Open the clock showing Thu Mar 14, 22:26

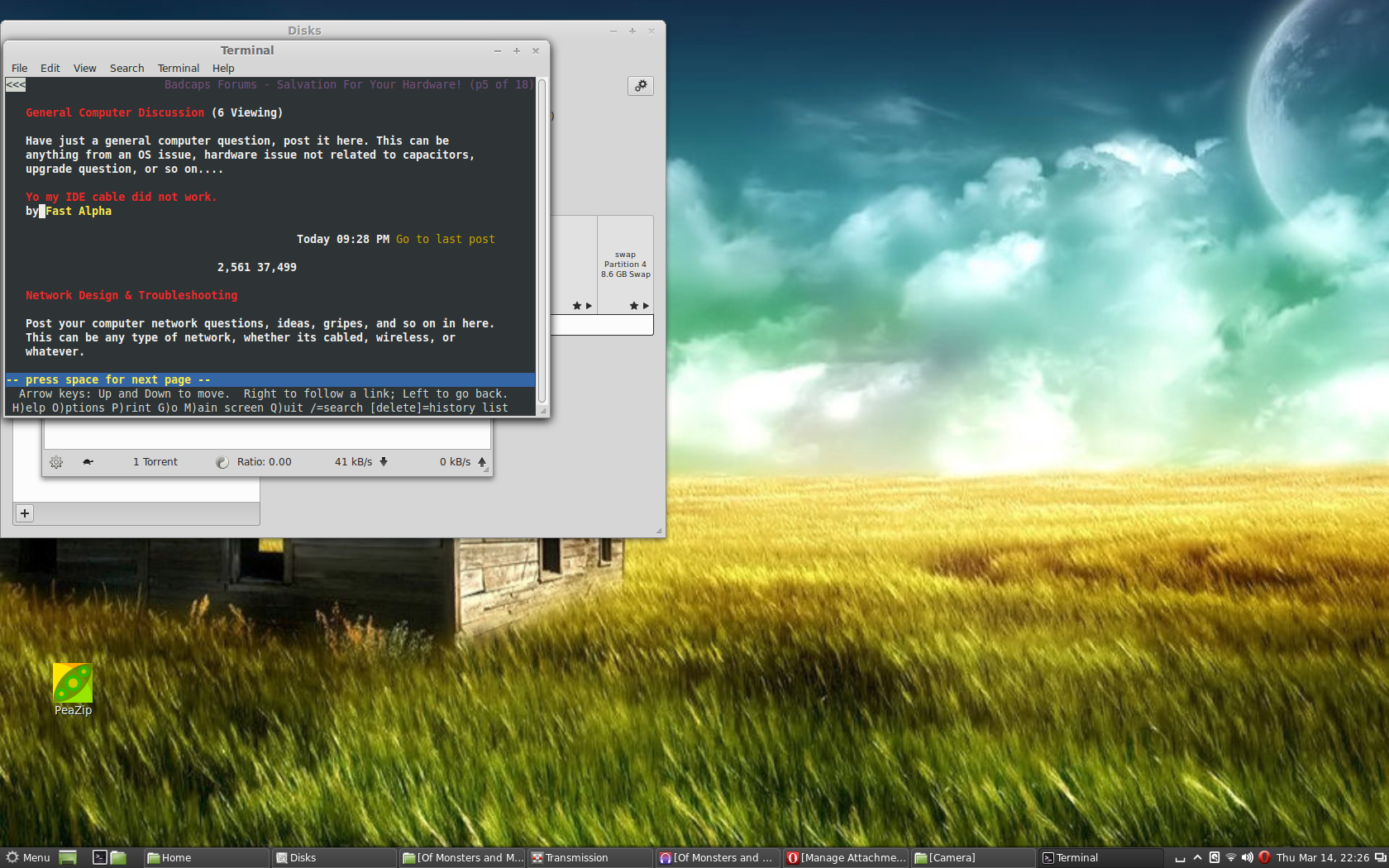(x=1322, y=857)
